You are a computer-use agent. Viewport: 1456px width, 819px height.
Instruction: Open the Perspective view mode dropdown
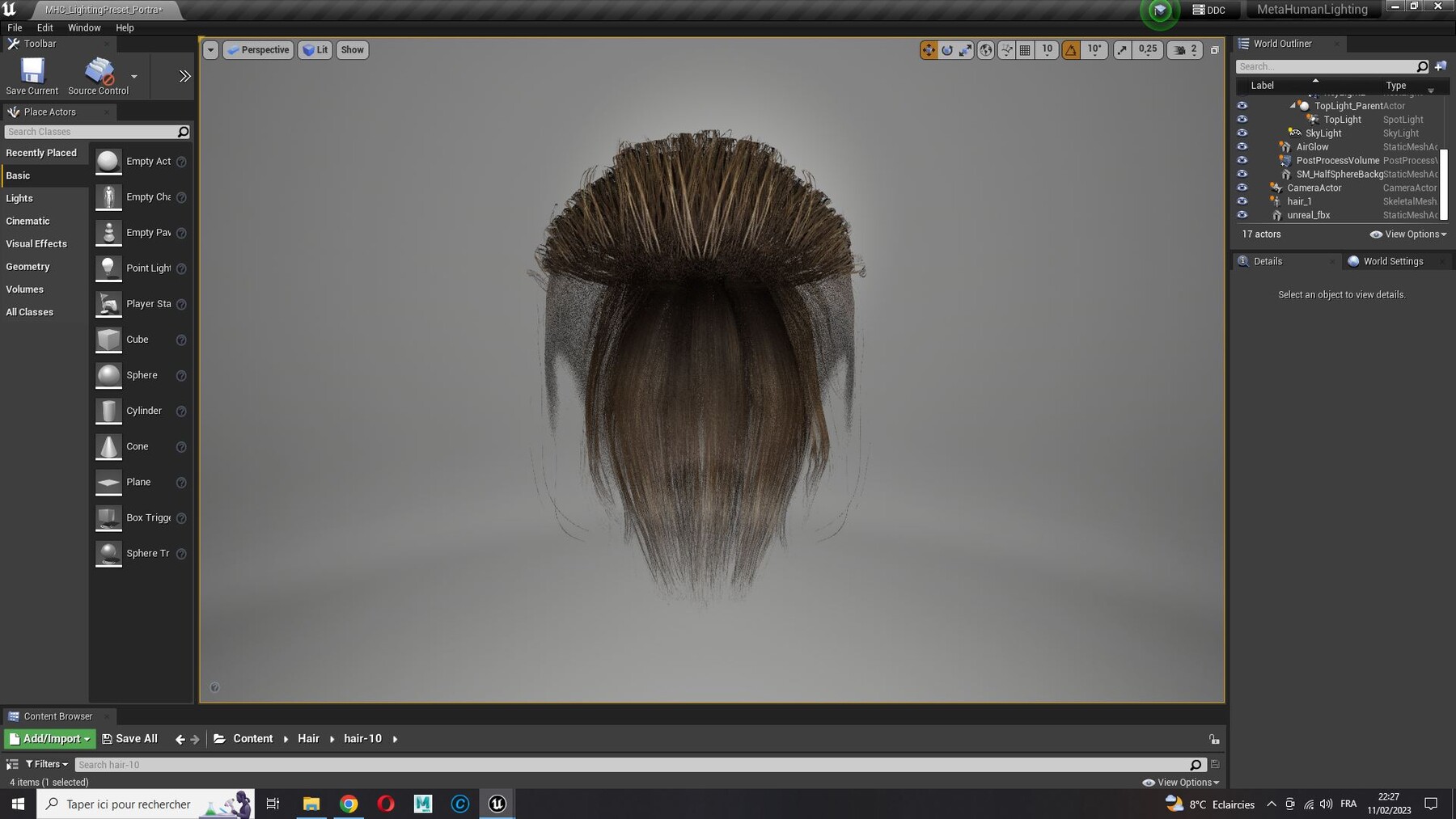tap(258, 50)
